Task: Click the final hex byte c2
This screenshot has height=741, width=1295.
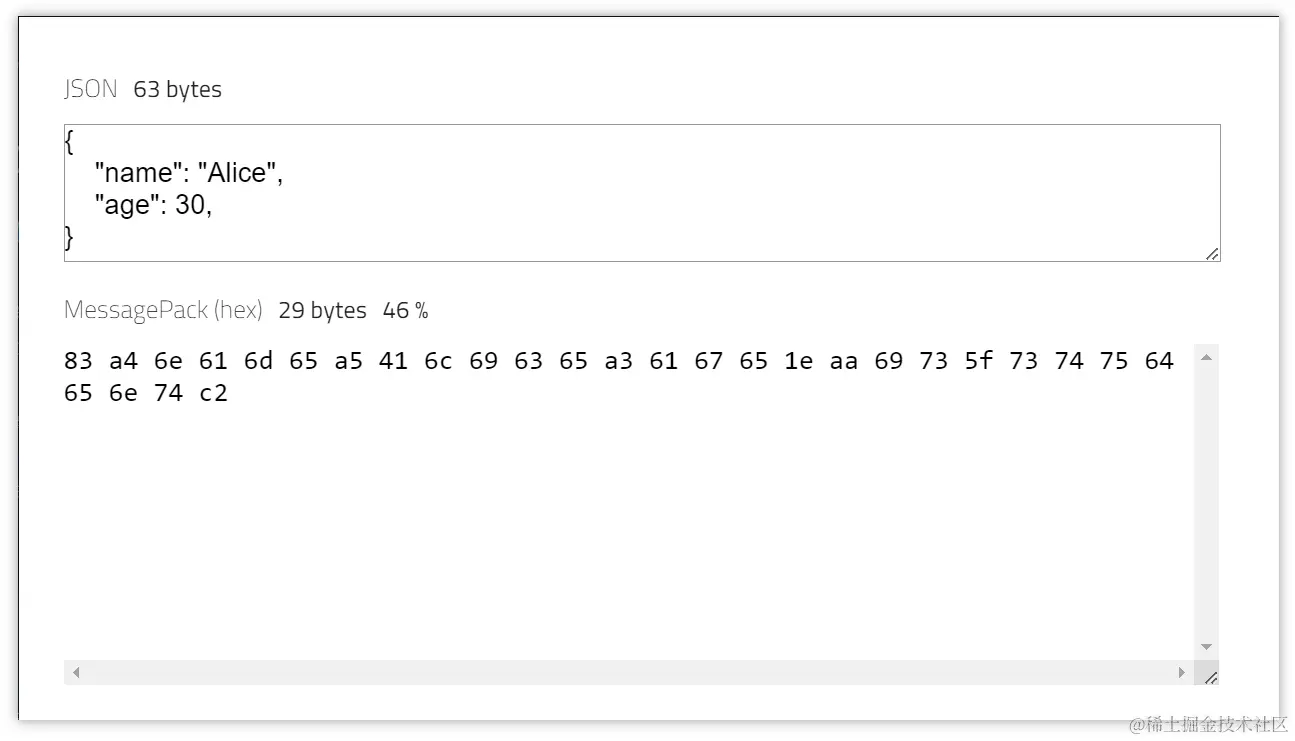Action: (x=213, y=392)
